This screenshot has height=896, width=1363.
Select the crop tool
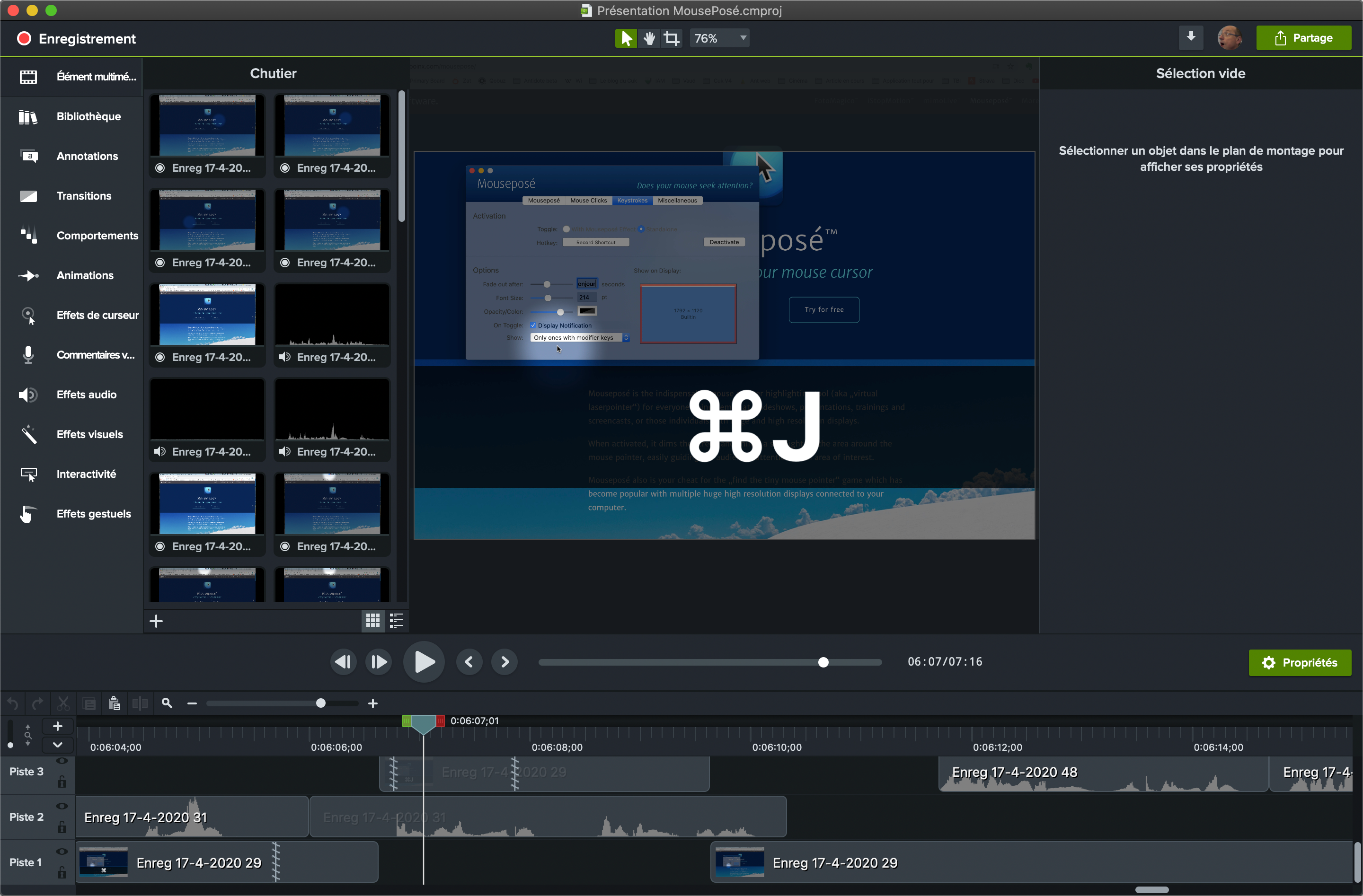[671, 38]
